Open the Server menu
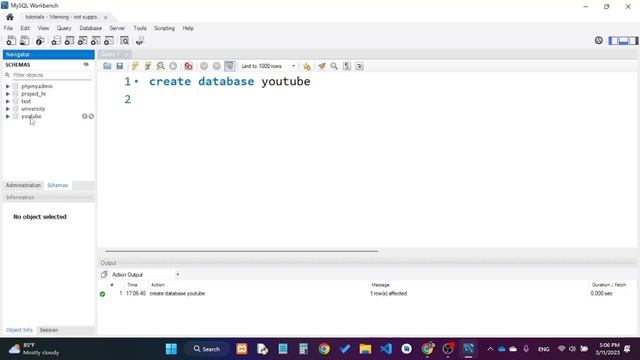Image resolution: width=640 pixels, height=360 pixels. click(117, 28)
